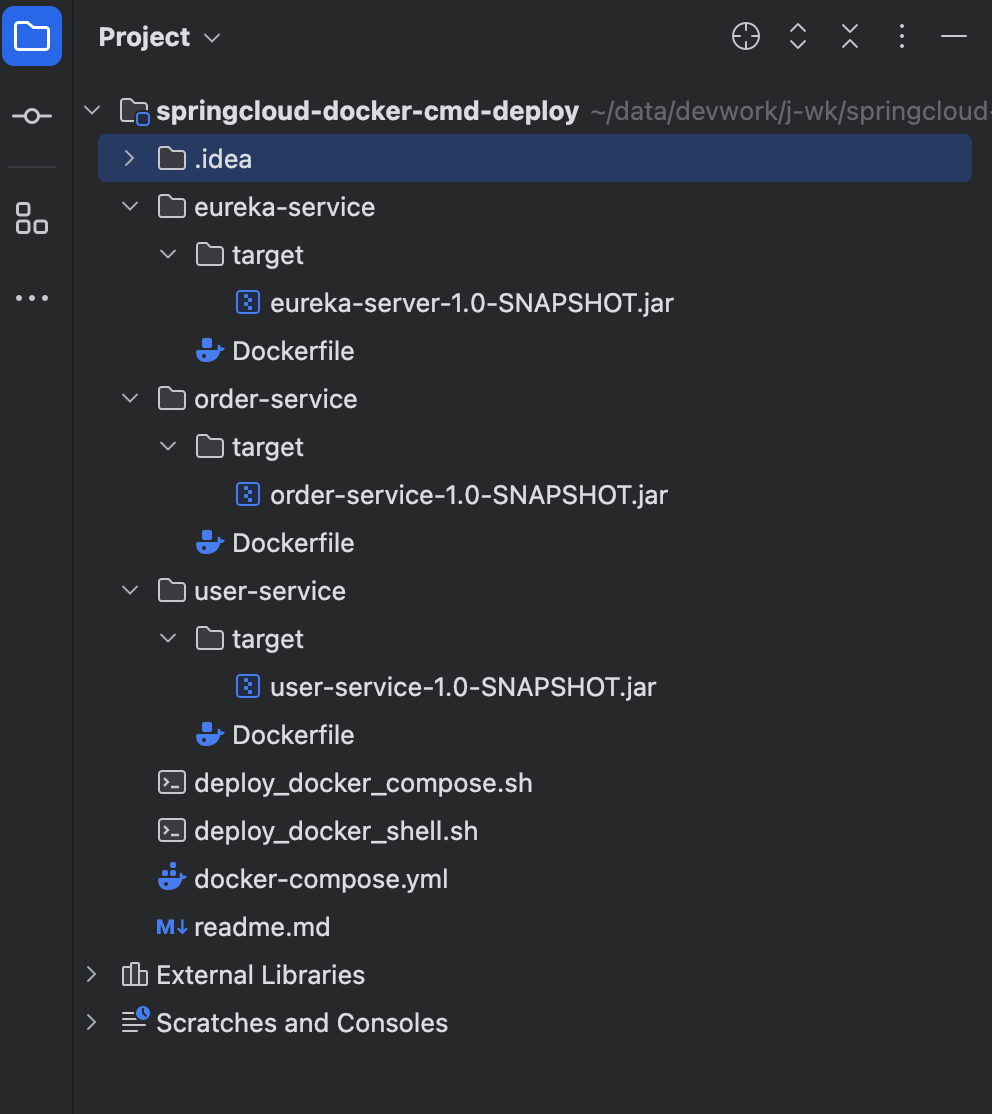This screenshot has width=992, height=1114.
Task: Click the Select Opened File crosshair icon
Action: point(745,36)
